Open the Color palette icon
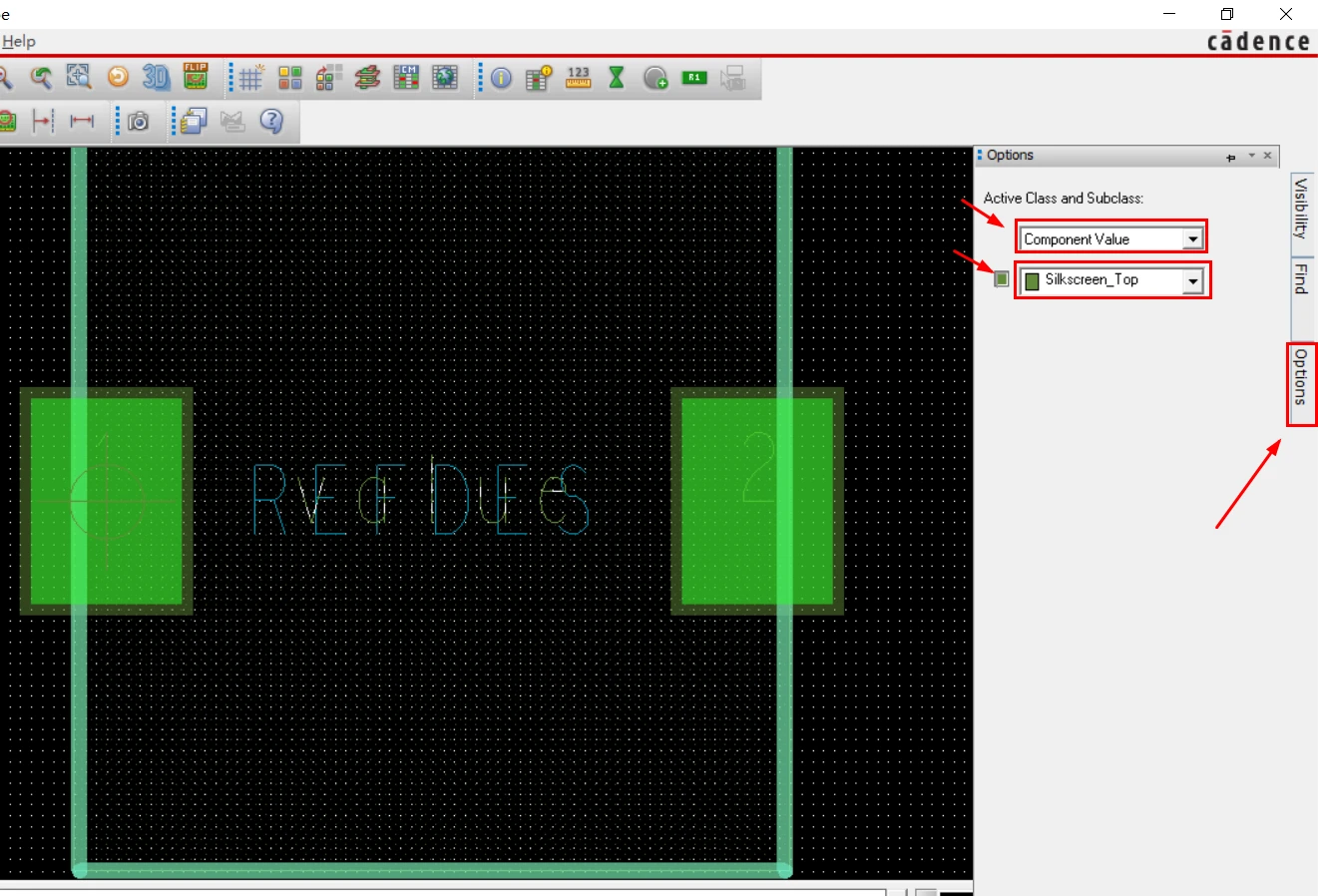The image size is (1318, 896). pyautogui.click(x=290, y=78)
